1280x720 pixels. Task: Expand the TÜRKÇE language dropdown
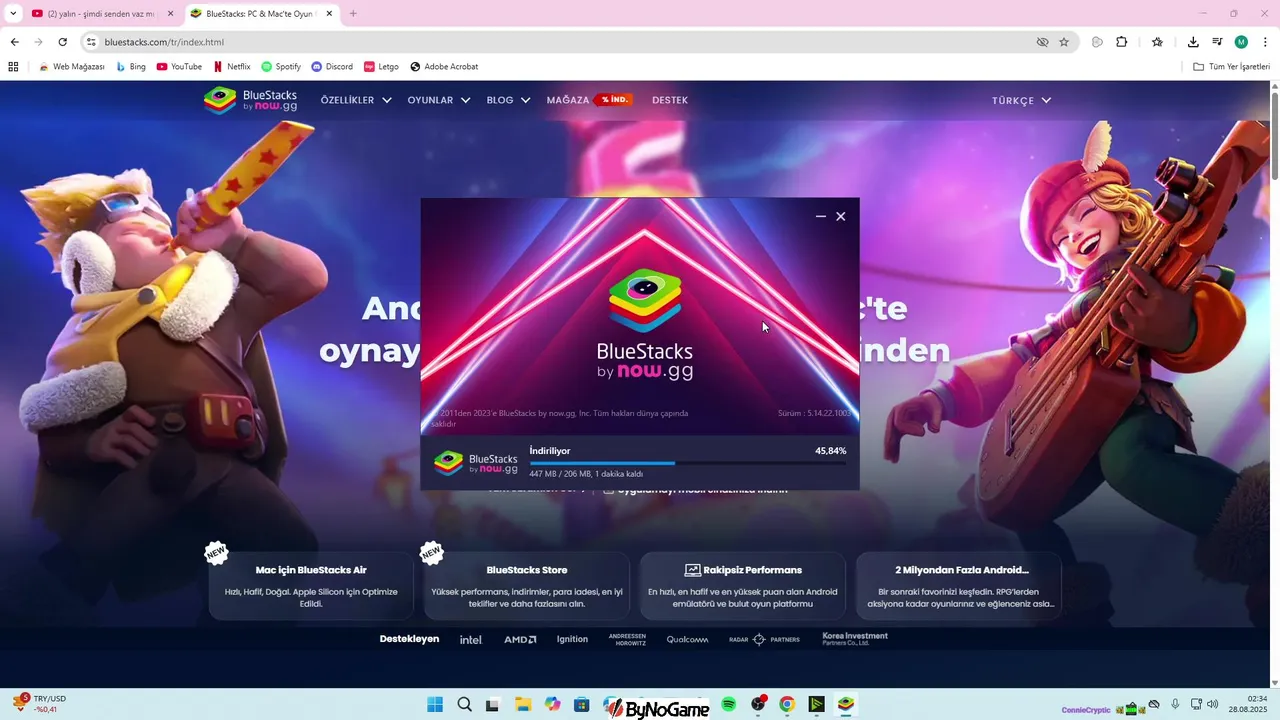1021,100
